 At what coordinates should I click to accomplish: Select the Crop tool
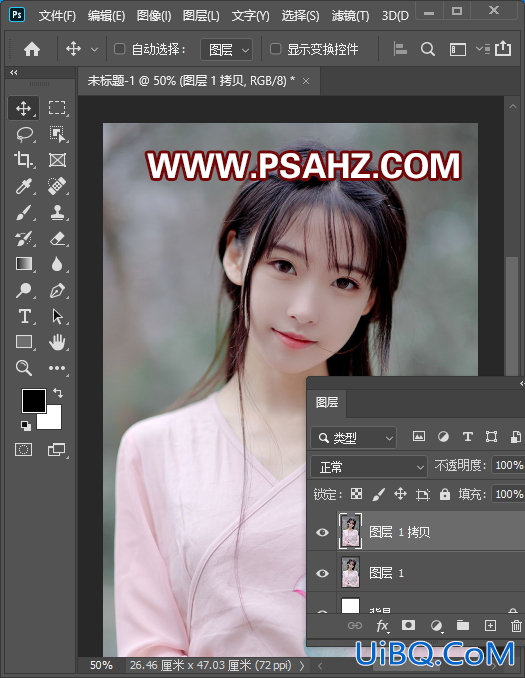(x=23, y=160)
